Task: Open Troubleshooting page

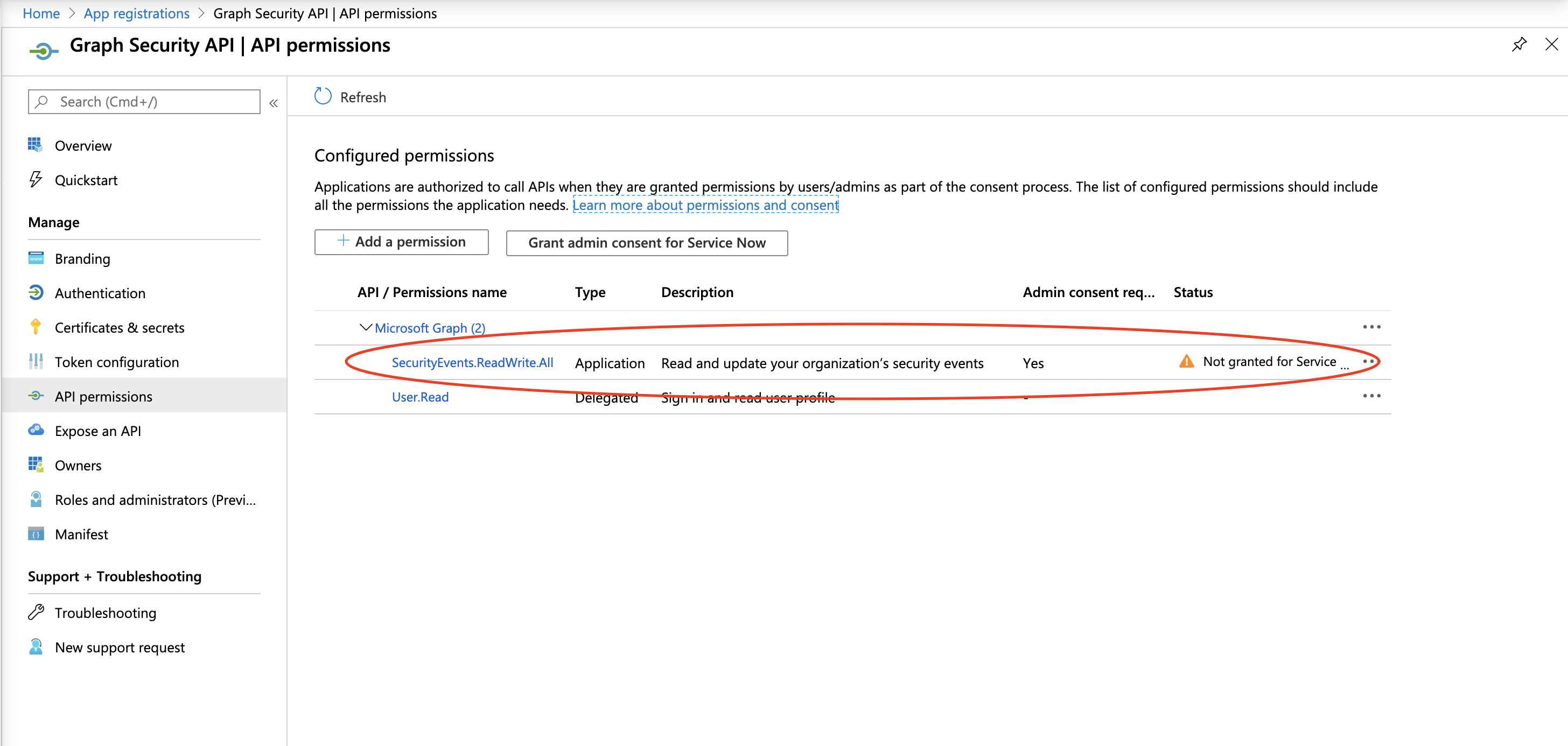Action: pos(106,613)
